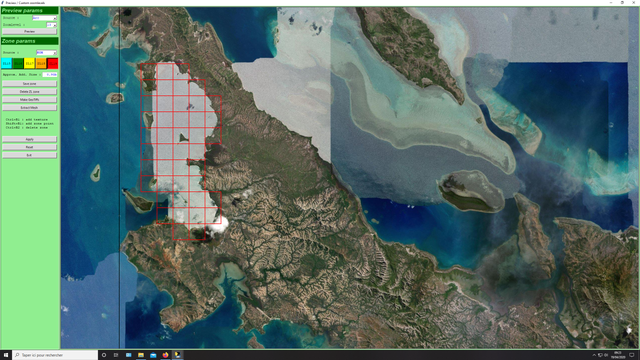Click the Approx. Add. Size value field
Screen dimensions: 640x360
click(50, 75)
